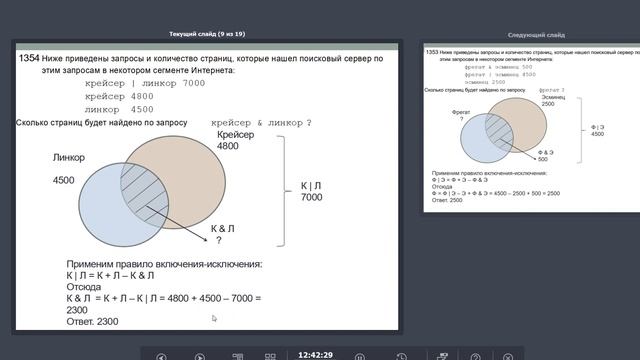Pause the presentation timer
The width and height of the screenshot is (640, 360).
click(360, 357)
